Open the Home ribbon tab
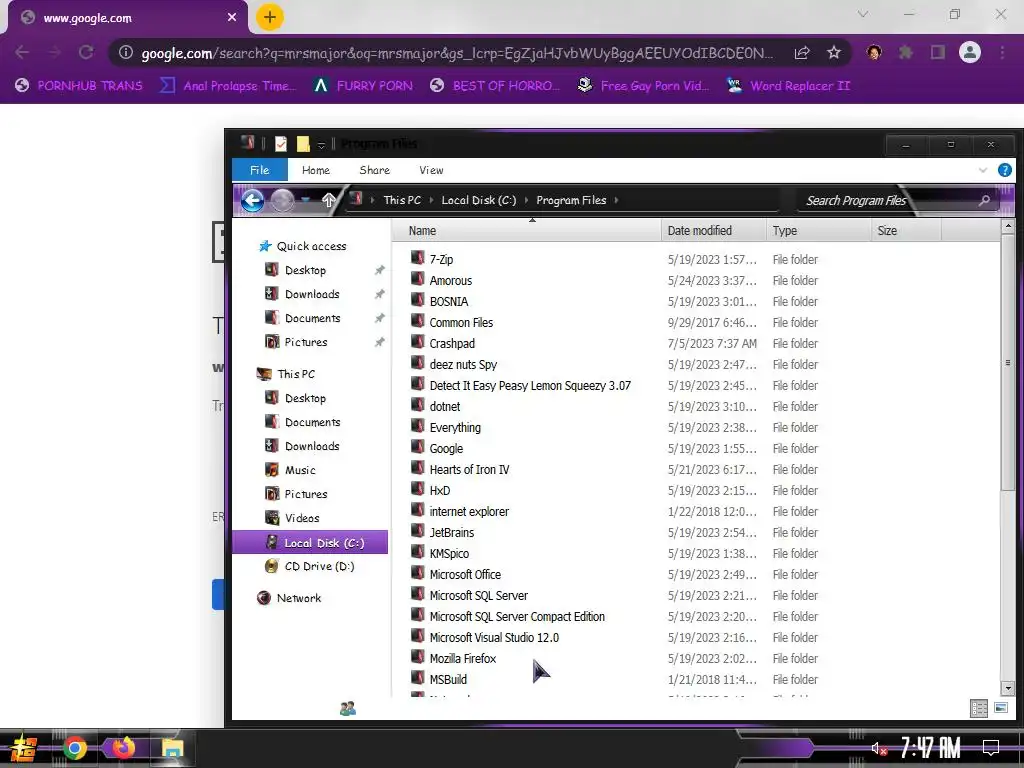Image resolution: width=1024 pixels, height=768 pixels. coord(315,170)
